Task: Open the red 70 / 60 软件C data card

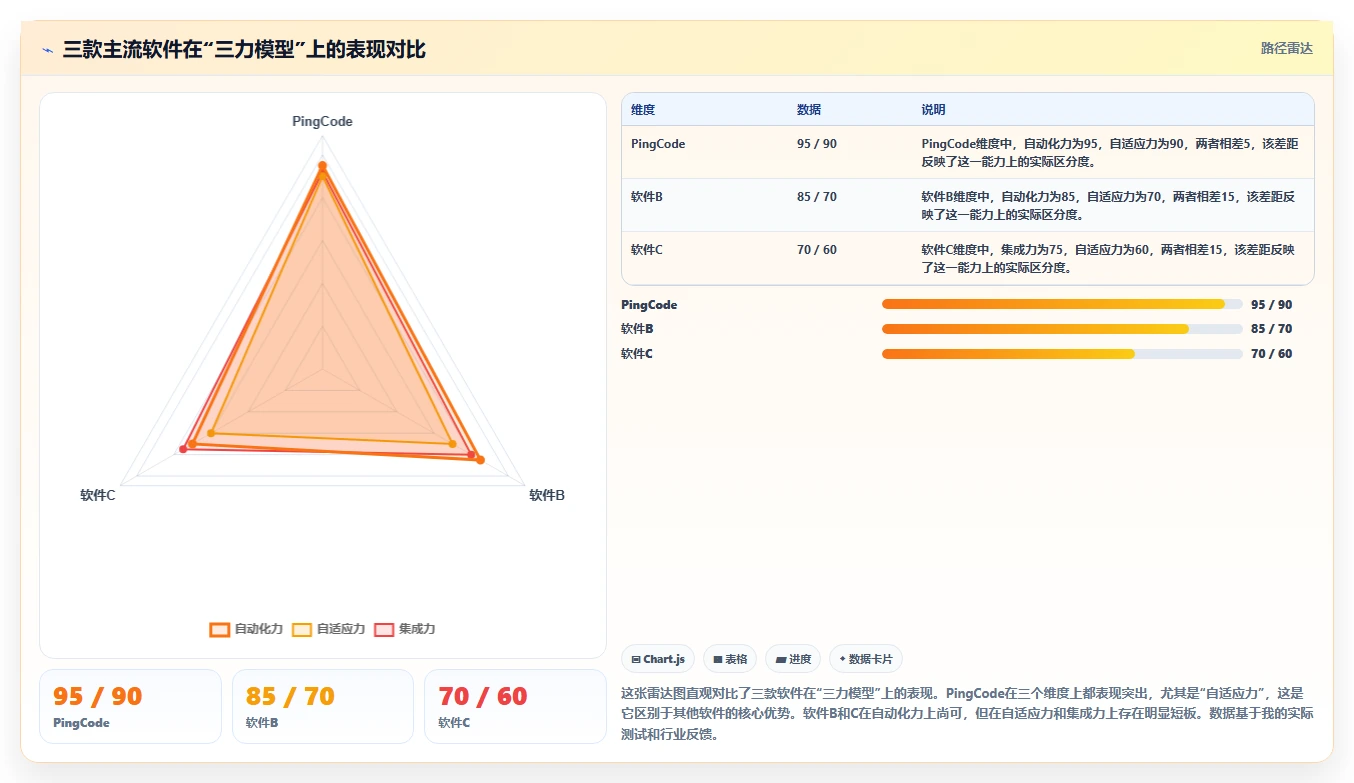Action: (515, 706)
